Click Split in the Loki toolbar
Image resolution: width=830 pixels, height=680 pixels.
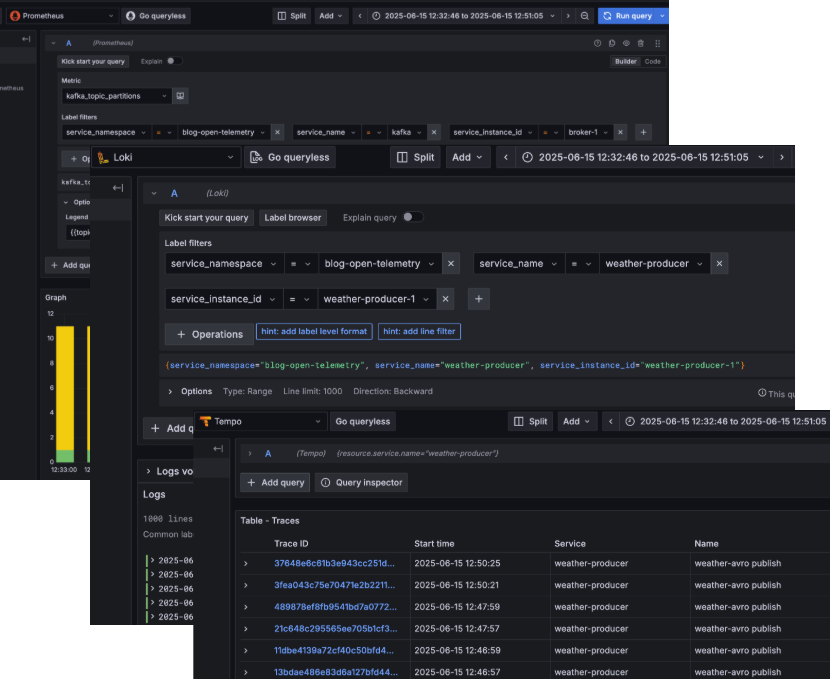pyautogui.click(x=416, y=157)
